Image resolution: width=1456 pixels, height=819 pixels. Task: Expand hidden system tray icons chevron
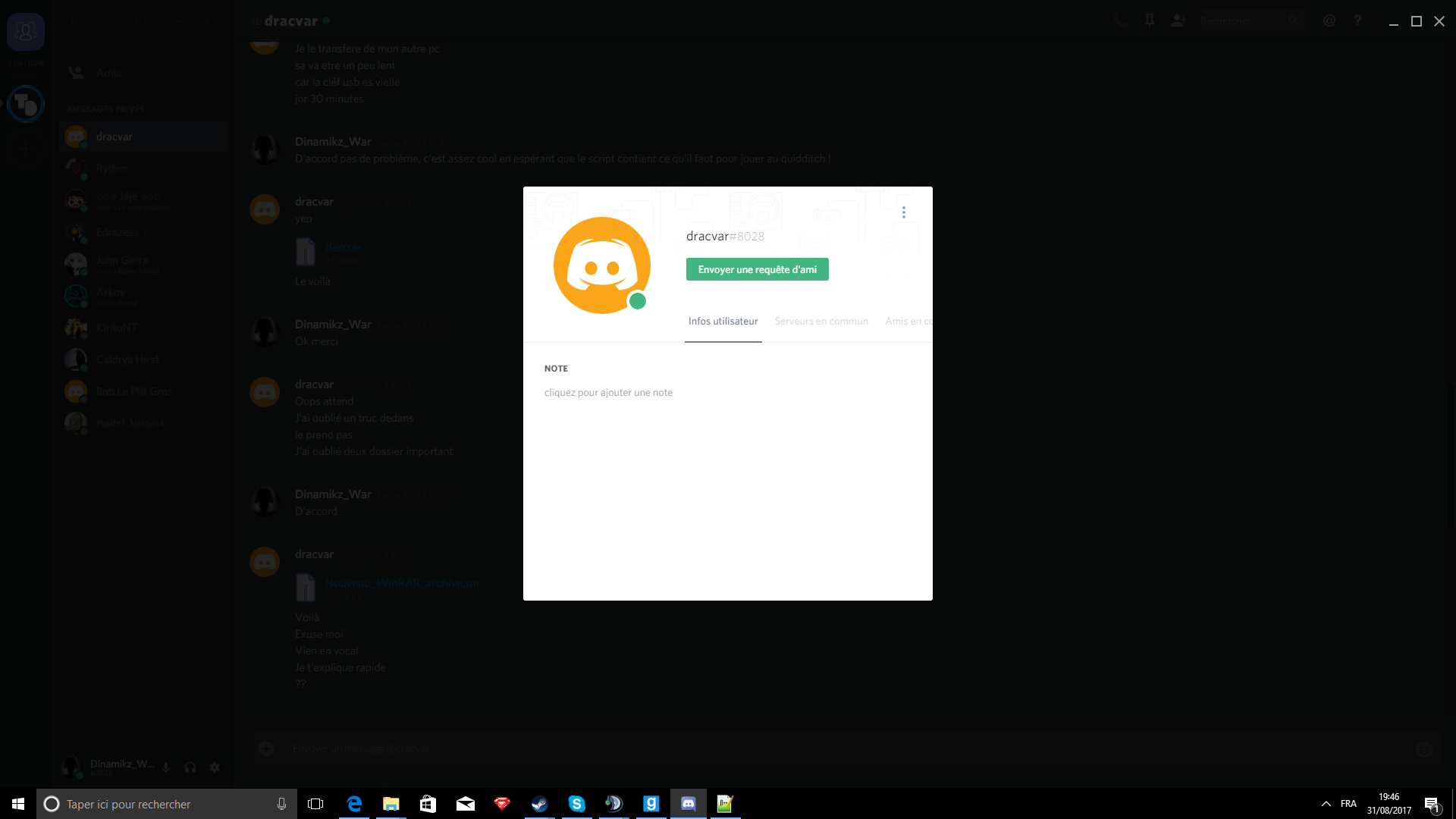point(1326,804)
